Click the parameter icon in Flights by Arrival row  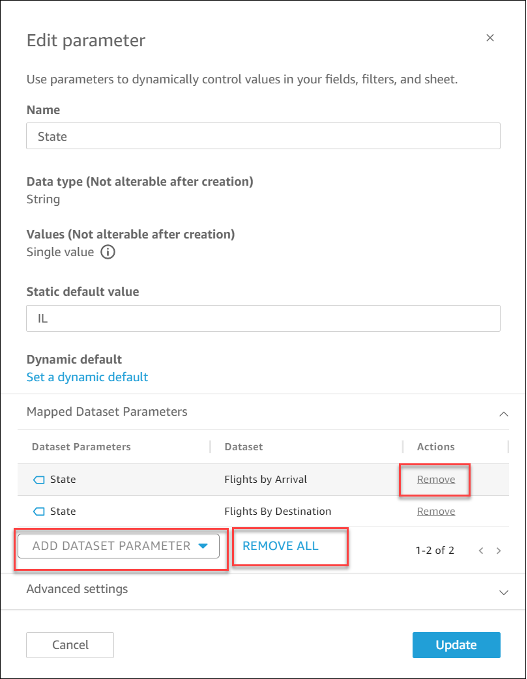[x=39, y=479]
